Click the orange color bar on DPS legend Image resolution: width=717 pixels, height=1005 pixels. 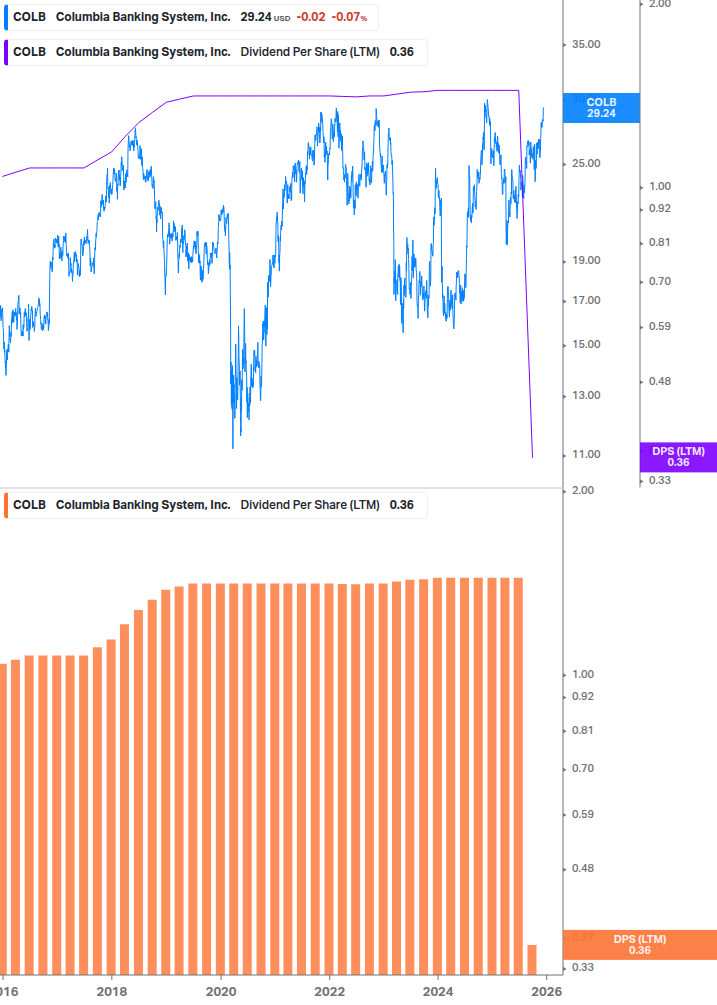6,505
